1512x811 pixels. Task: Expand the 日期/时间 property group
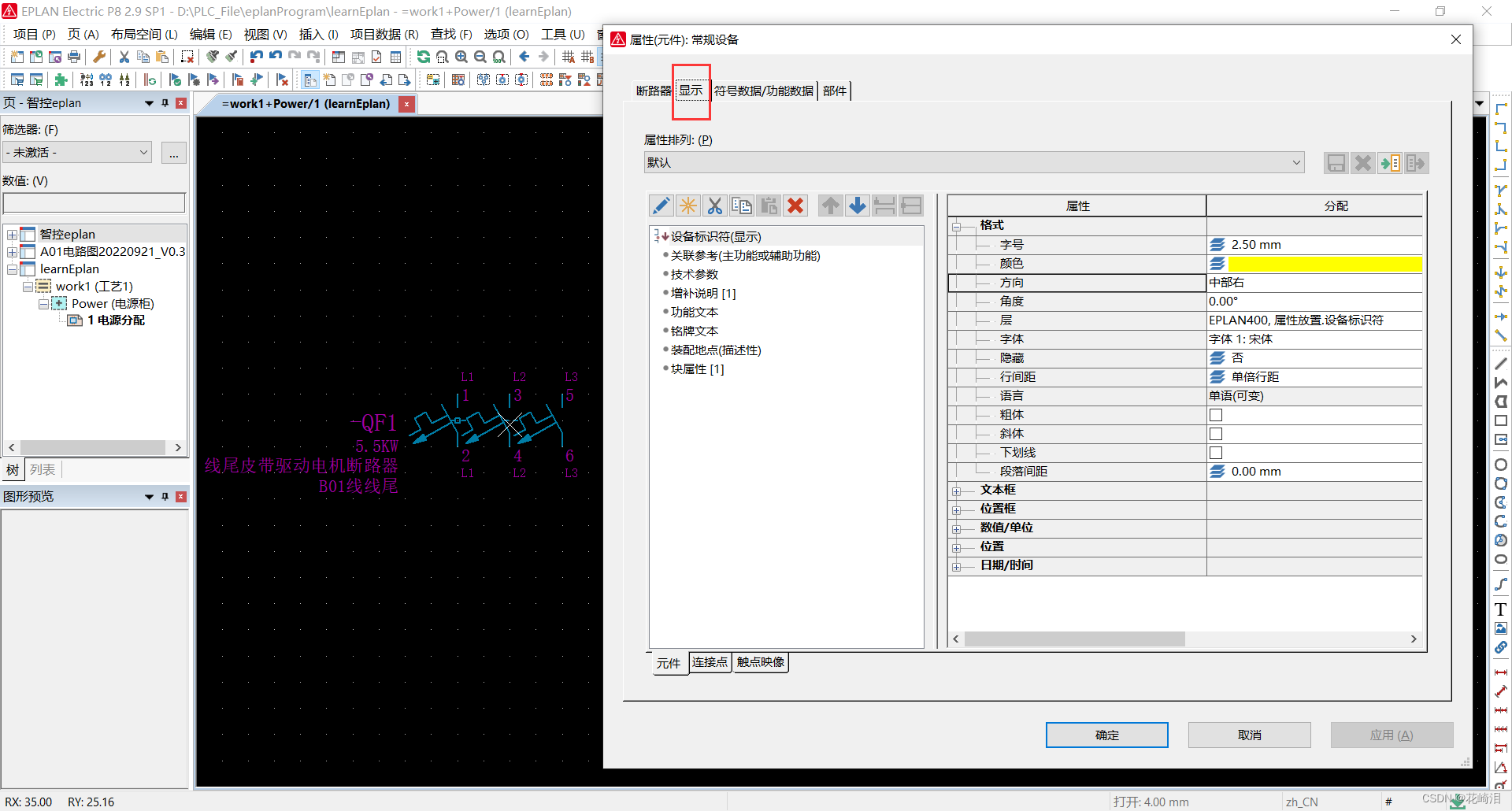pos(957,566)
